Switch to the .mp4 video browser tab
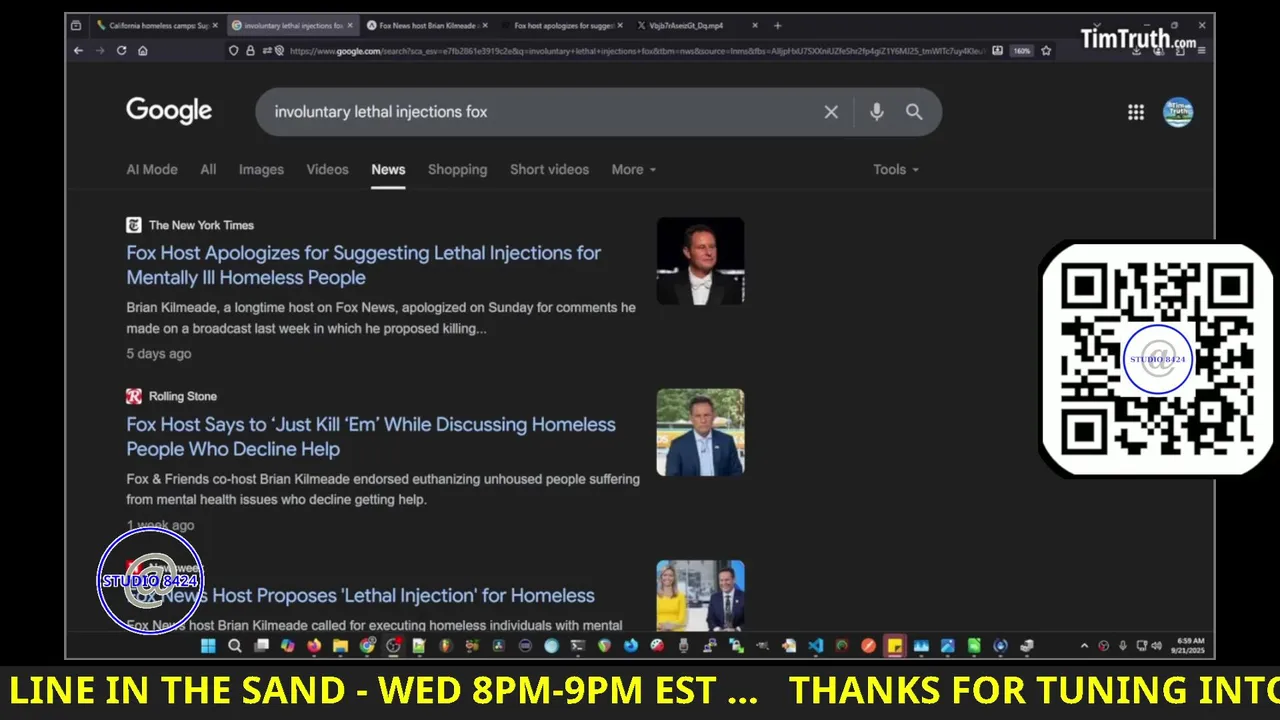The height and width of the screenshot is (720, 1280). coord(697,25)
